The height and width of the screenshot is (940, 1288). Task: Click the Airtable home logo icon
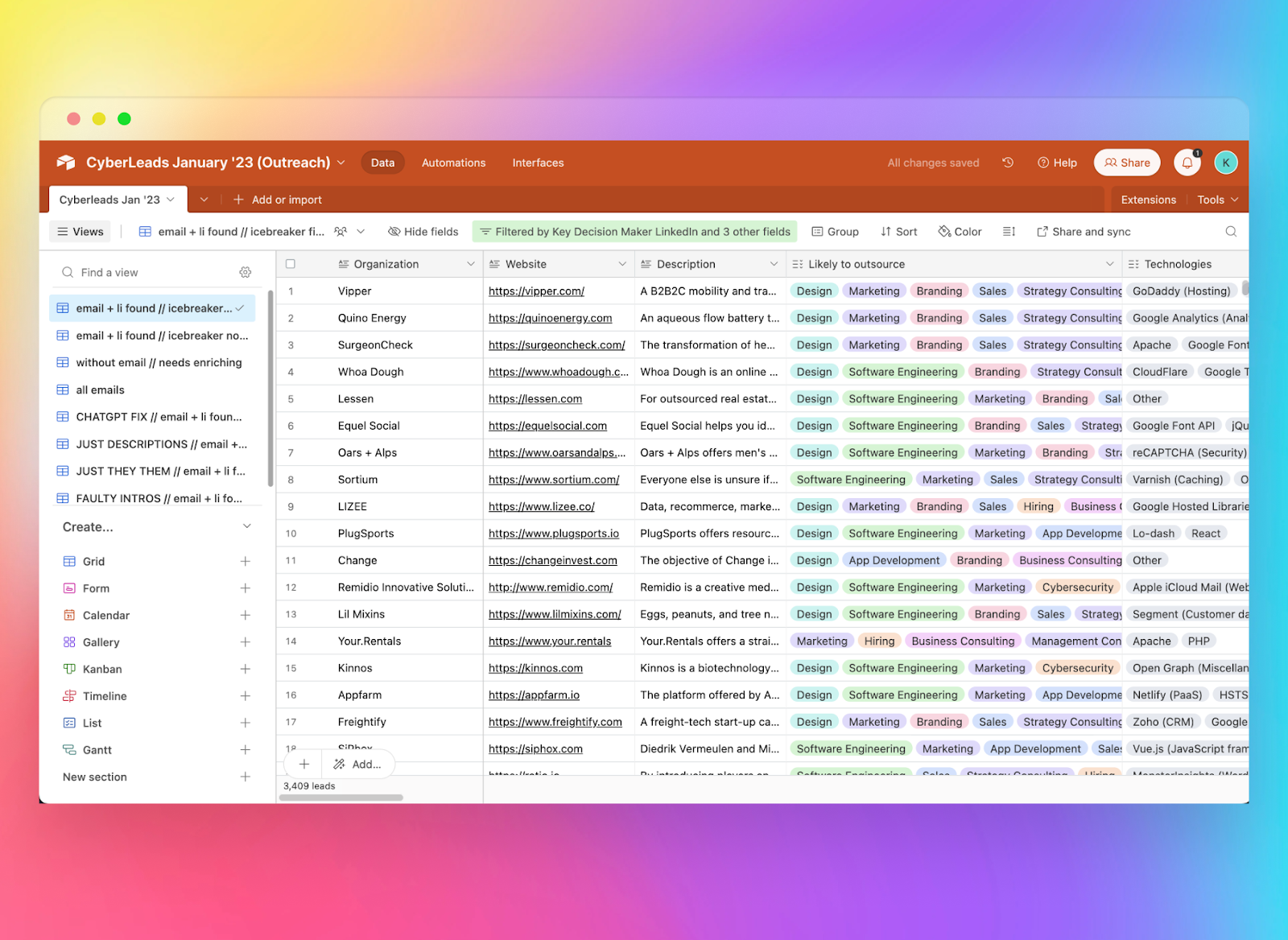66,163
